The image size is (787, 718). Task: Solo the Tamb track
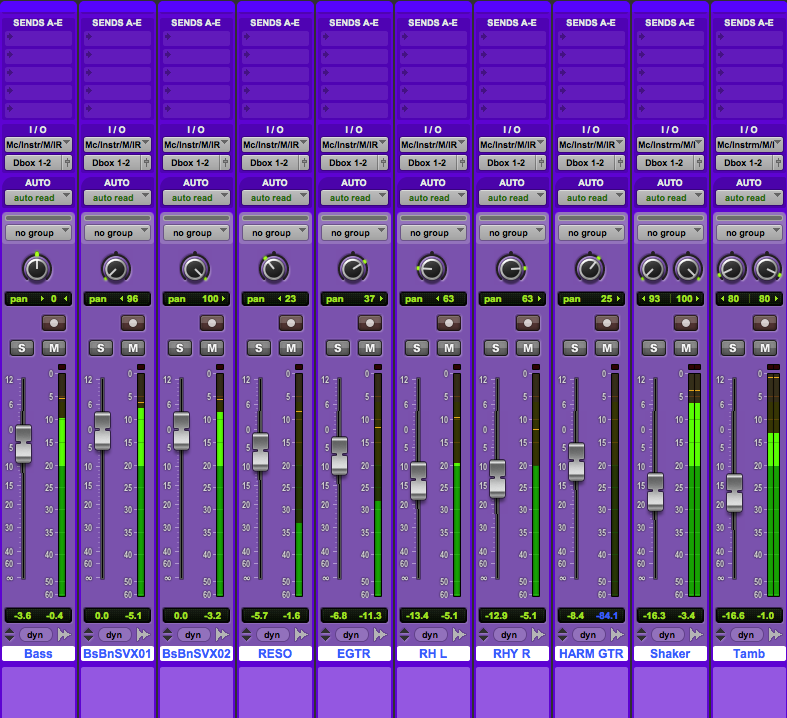[733, 348]
